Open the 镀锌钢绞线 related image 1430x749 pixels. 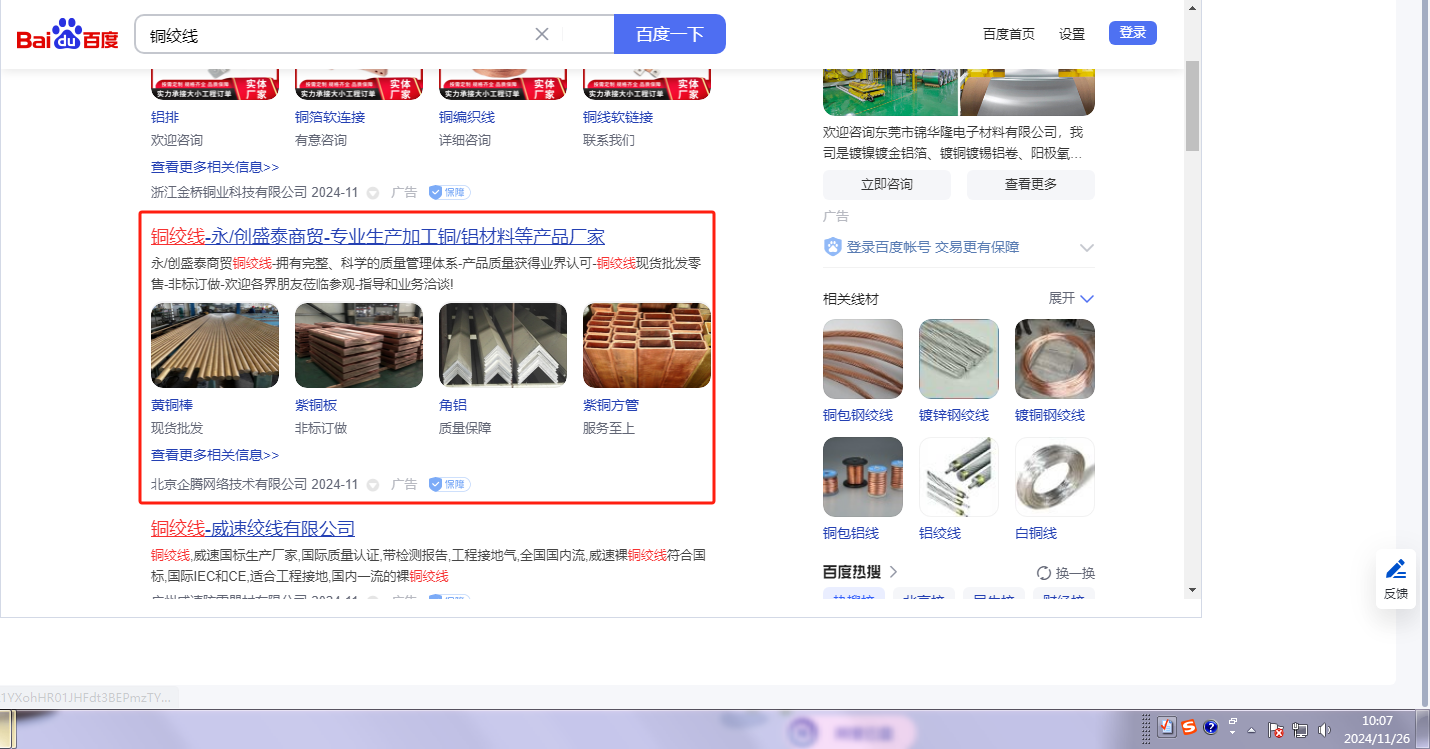(959, 359)
